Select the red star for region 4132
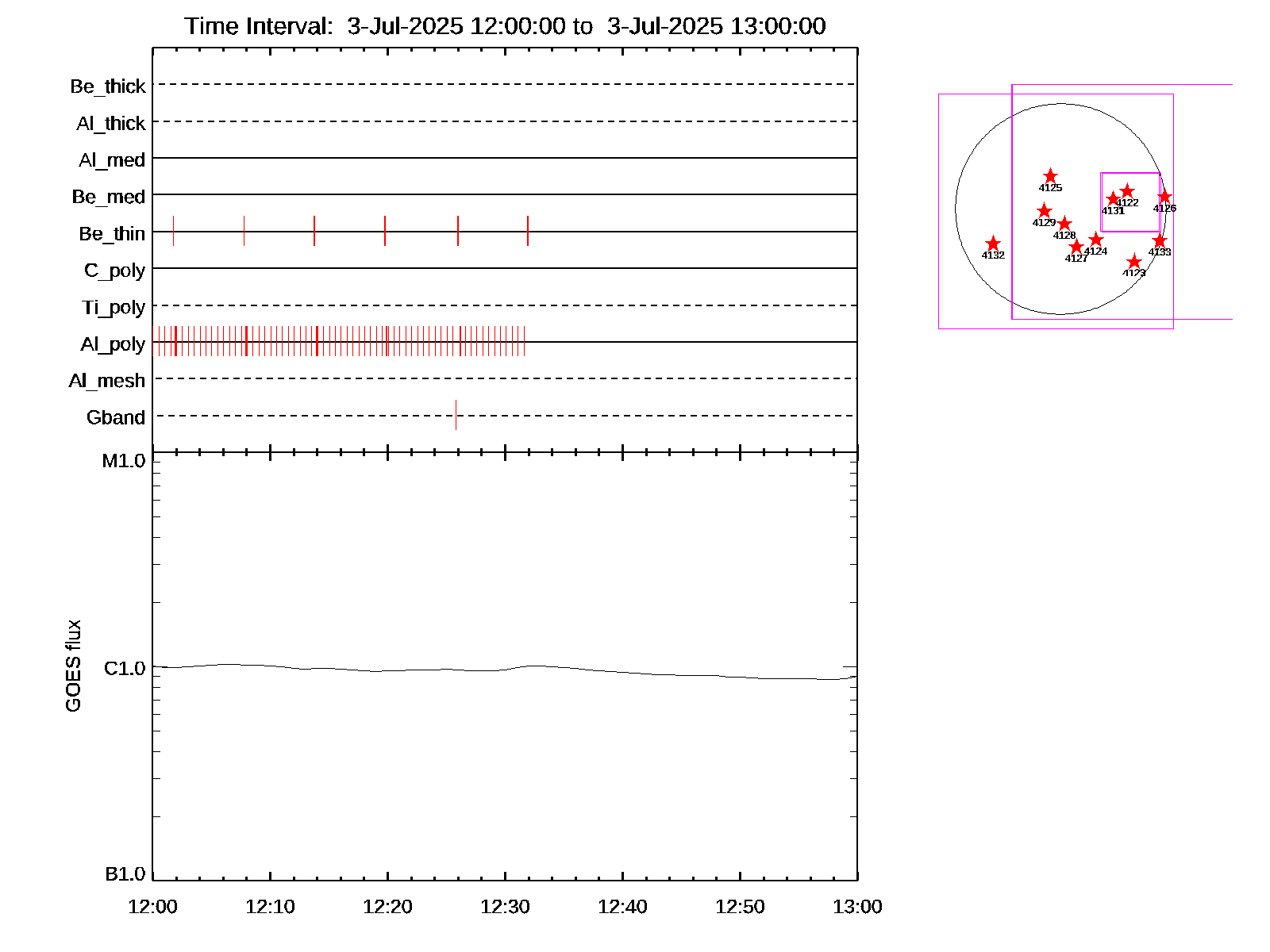This screenshot has width=1270, height=952. click(992, 244)
